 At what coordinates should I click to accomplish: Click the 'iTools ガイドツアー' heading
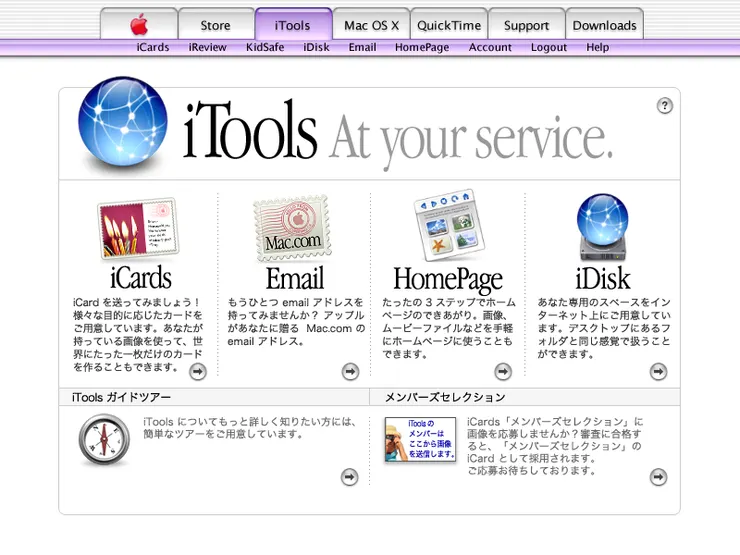pyautogui.click(x=121, y=397)
